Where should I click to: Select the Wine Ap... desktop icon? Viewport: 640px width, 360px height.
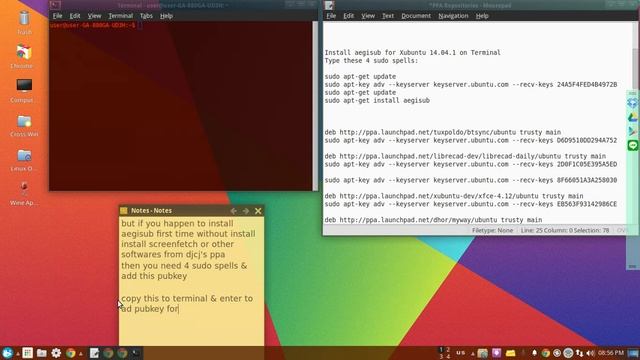coord(24,193)
